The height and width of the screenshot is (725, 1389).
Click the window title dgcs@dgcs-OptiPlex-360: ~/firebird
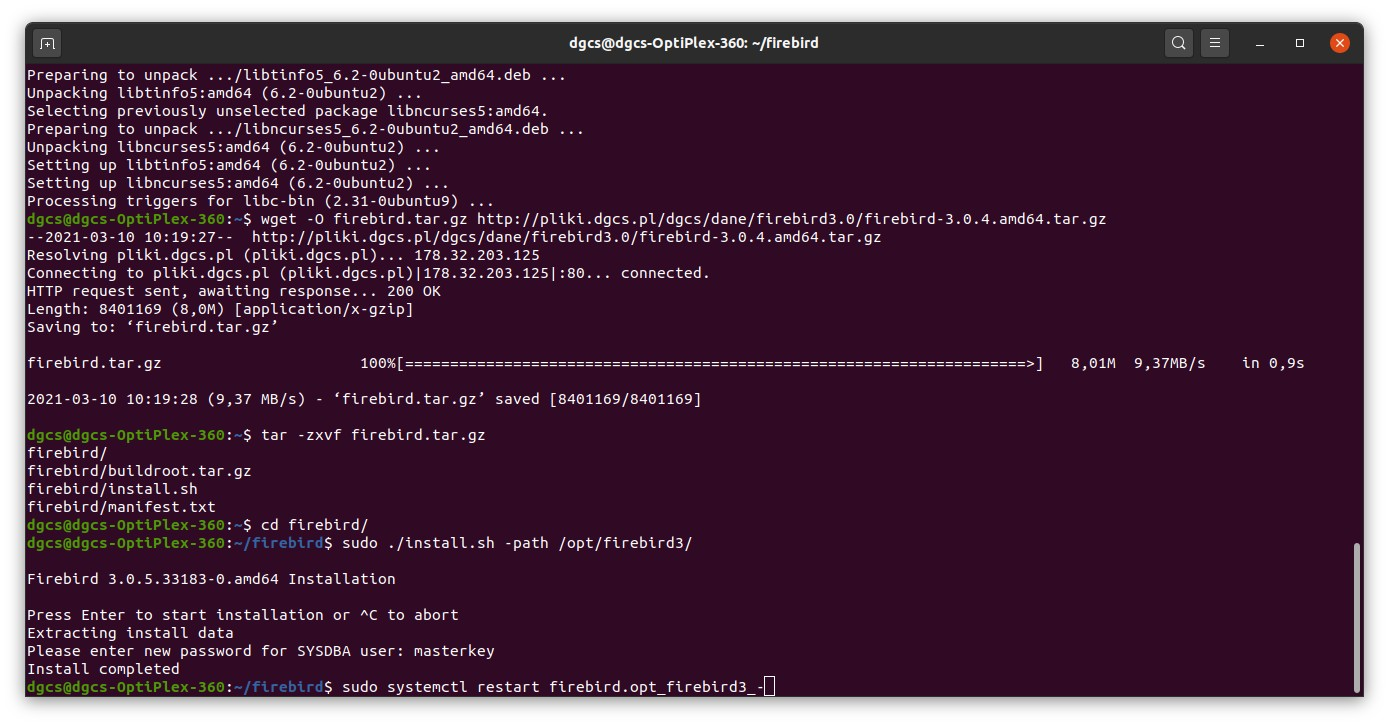pos(694,43)
